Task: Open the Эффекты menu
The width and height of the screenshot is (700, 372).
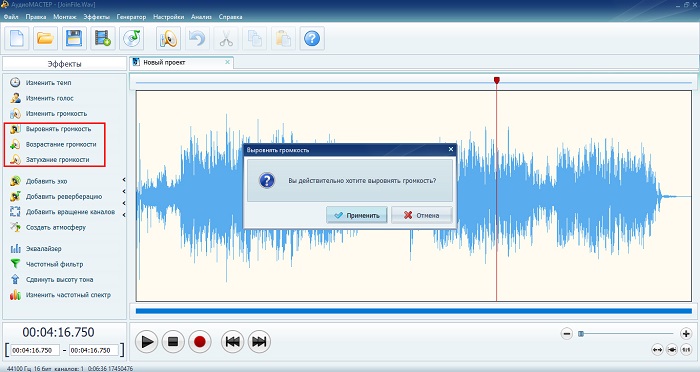Action: coord(96,17)
